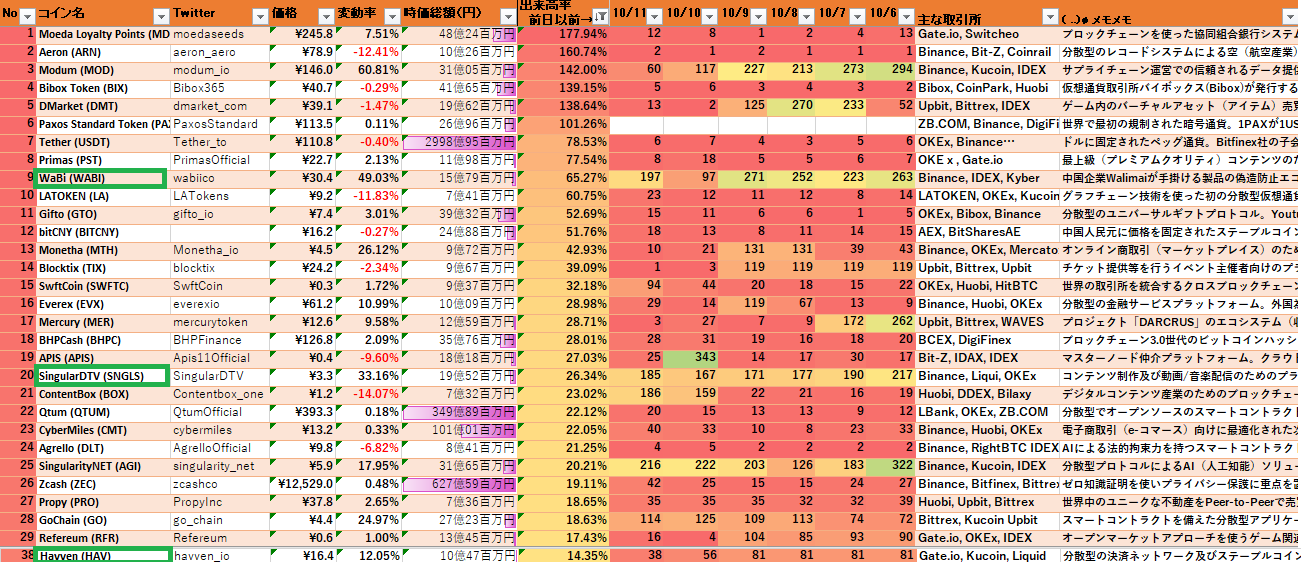The width and height of the screenshot is (1301, 562).
Task: Select the cell Tether (USDT)
Action: click(103, 142)
